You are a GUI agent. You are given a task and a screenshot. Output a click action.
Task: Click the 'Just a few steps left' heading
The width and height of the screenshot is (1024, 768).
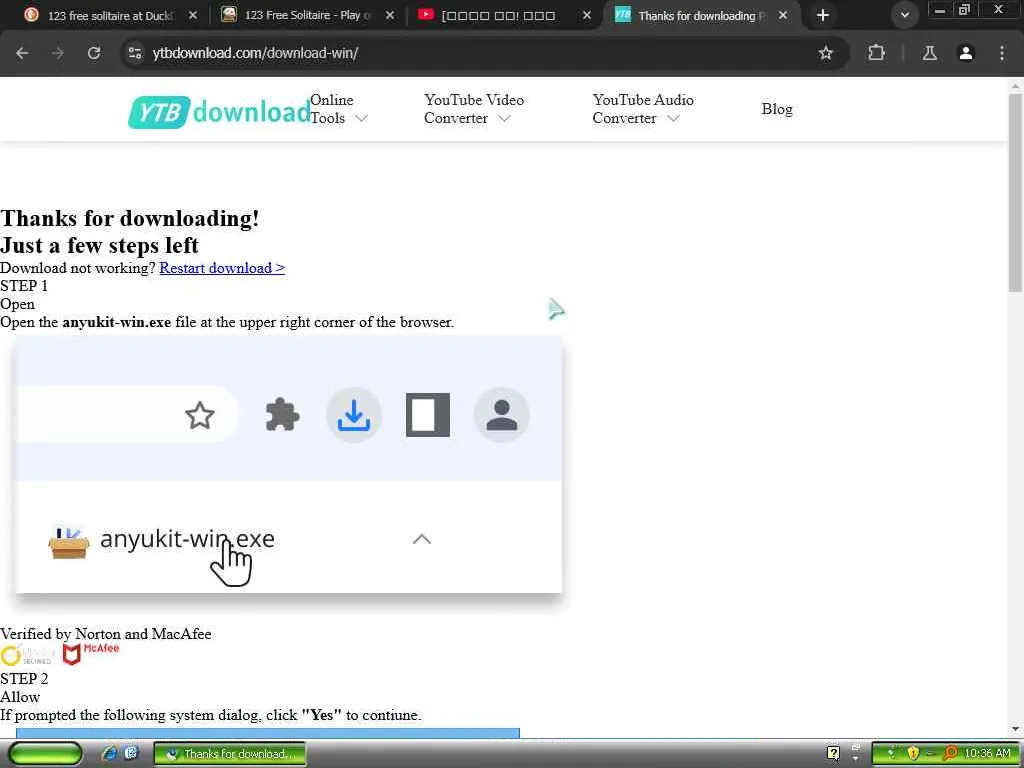tap(99, 246)
